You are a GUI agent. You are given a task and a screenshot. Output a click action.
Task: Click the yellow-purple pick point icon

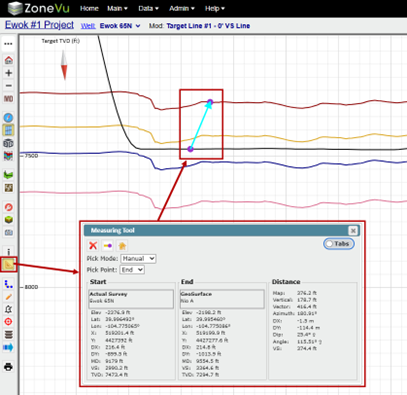coord(107,246)
